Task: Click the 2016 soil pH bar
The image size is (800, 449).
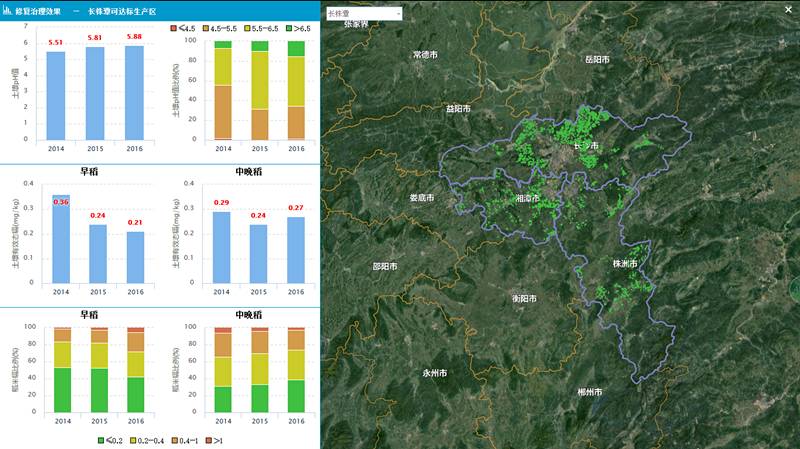Action: point(134,92)
